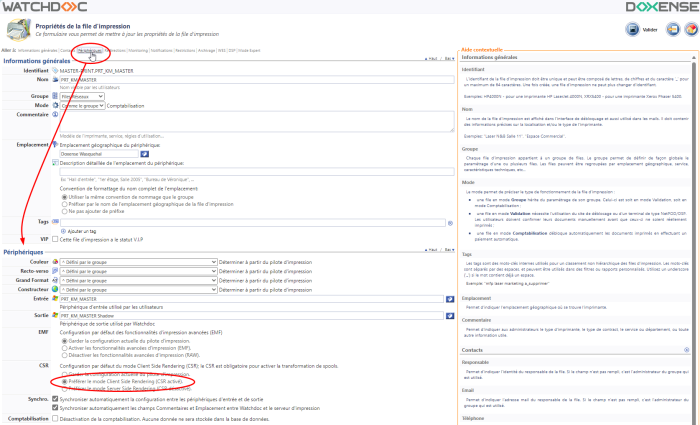Enable the VIP status checkbox
This screenshot has width=700, height=425.
click(54, 239)
